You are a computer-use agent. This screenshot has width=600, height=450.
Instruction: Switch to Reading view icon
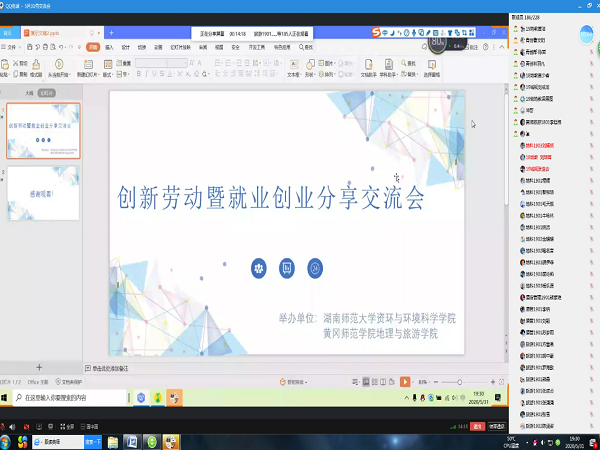[383, 382]
